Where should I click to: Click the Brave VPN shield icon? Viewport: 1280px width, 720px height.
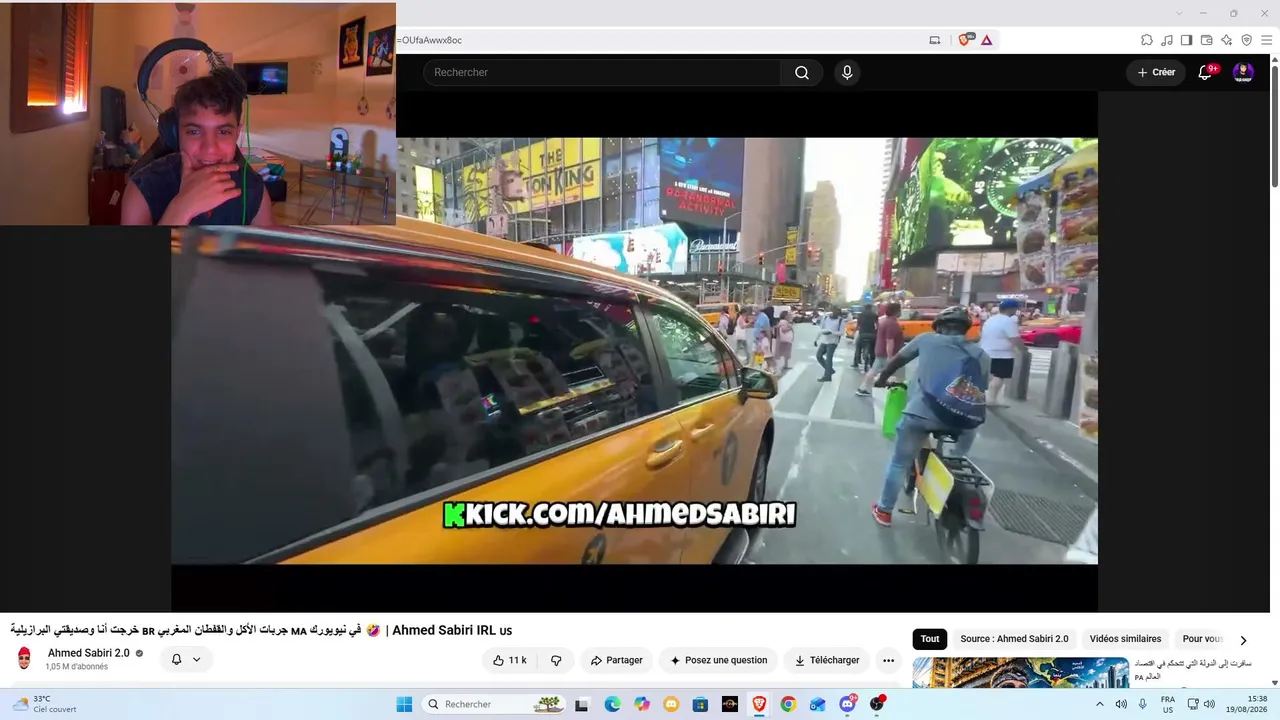[1247, 40]
